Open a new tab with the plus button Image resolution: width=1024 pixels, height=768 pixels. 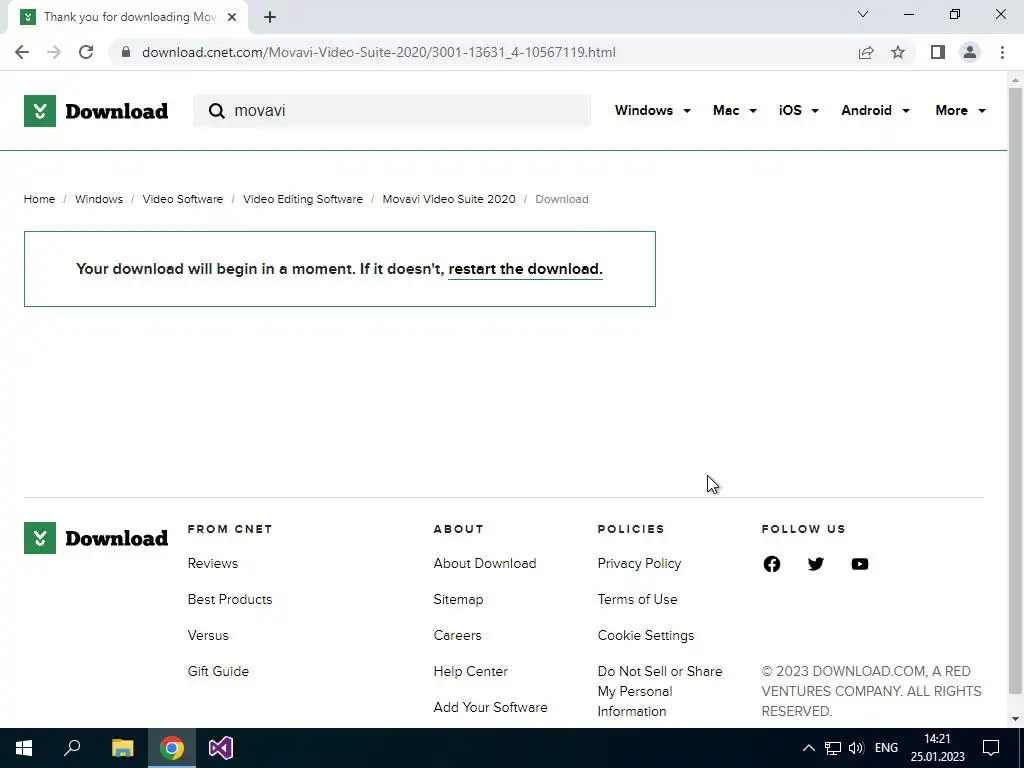coord(270,17)
